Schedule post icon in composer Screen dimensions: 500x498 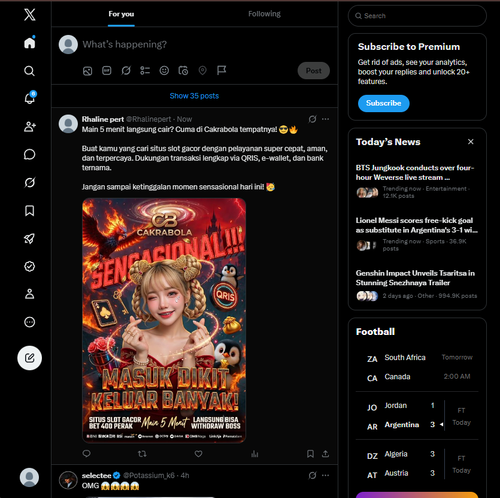click(183, 71)
